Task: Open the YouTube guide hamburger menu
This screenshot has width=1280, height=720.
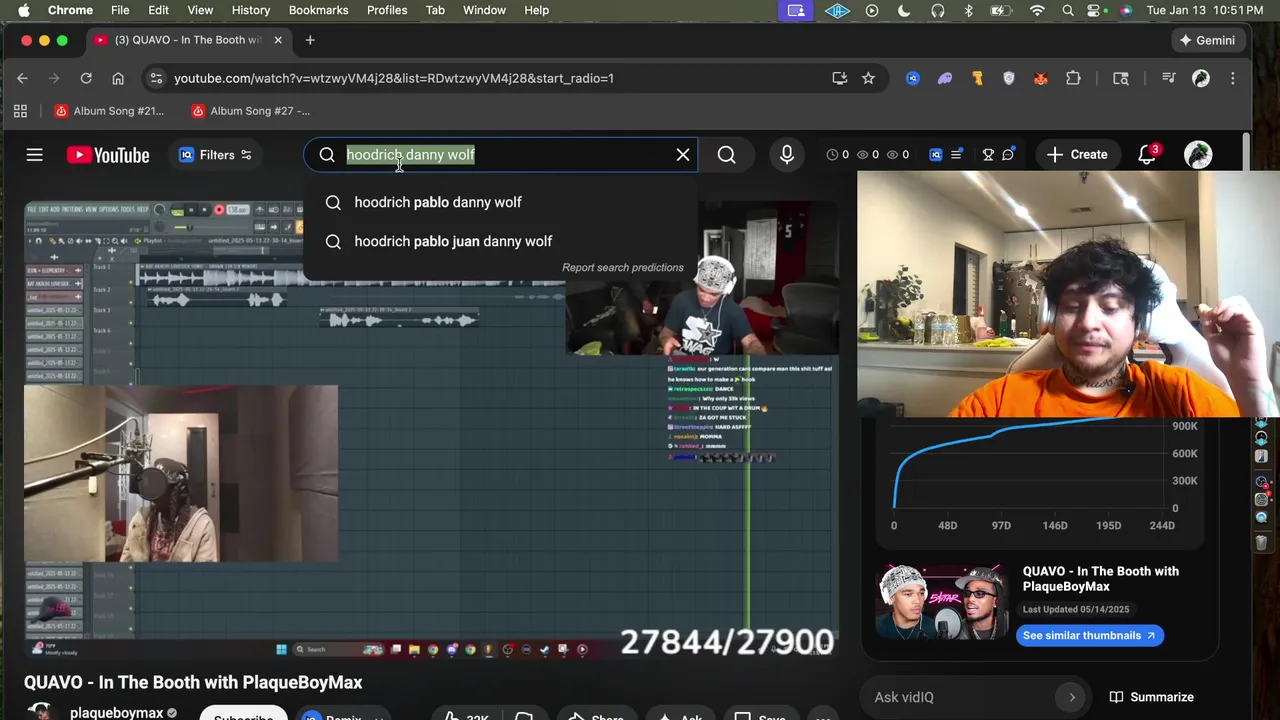Action: 34,155
